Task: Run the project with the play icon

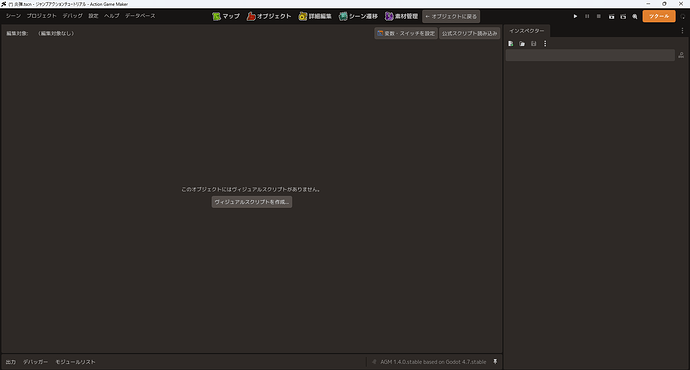Action: (575, 16)
